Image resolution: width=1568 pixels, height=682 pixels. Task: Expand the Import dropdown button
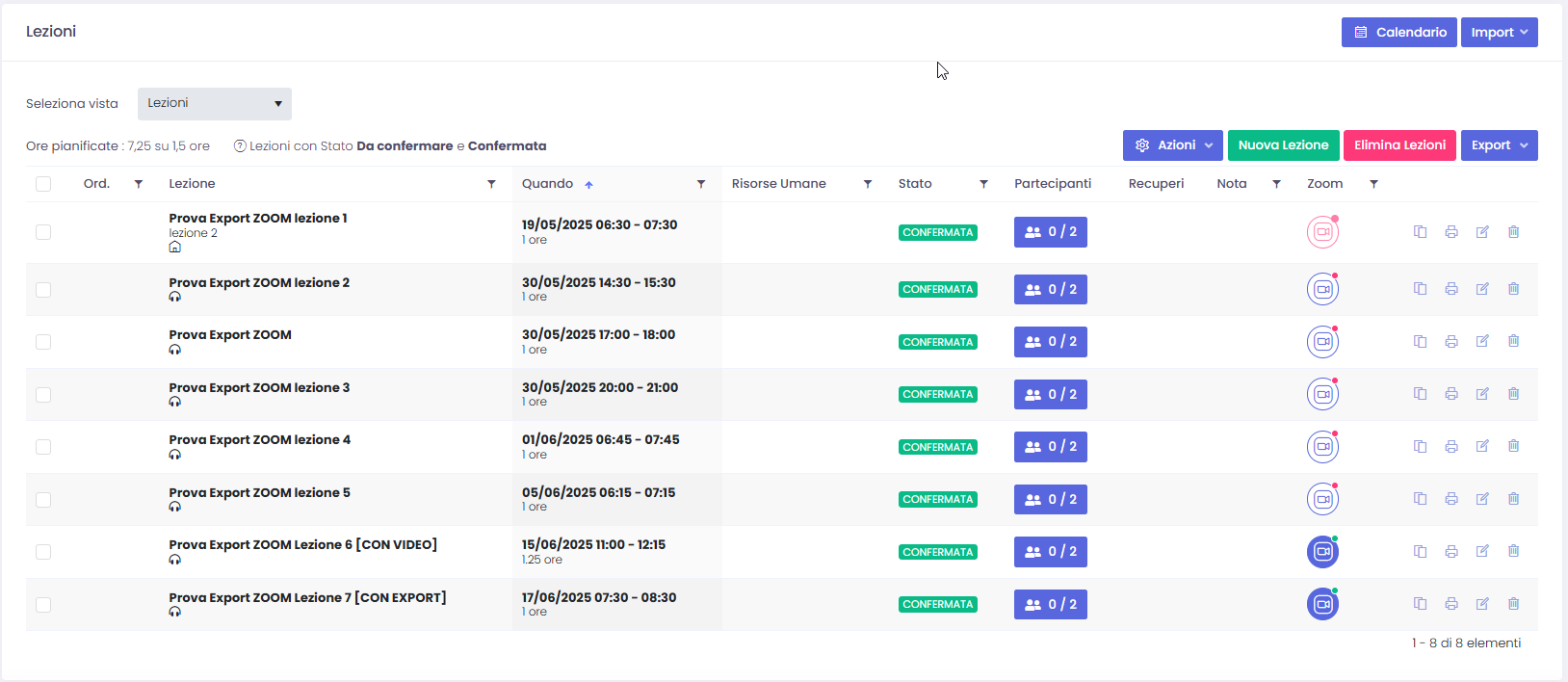1499,33
